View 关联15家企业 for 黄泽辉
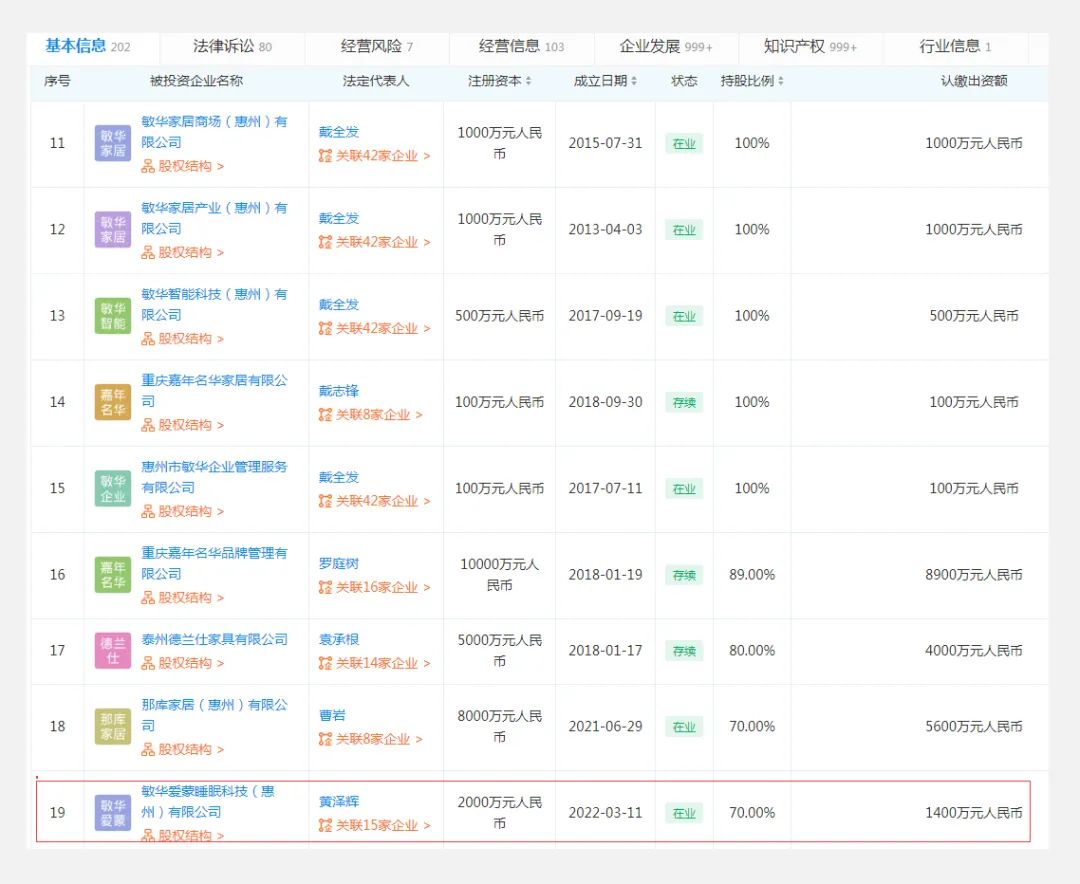Image resolution: width=1080 pixels, height=884 pixels. pos(375,825)
